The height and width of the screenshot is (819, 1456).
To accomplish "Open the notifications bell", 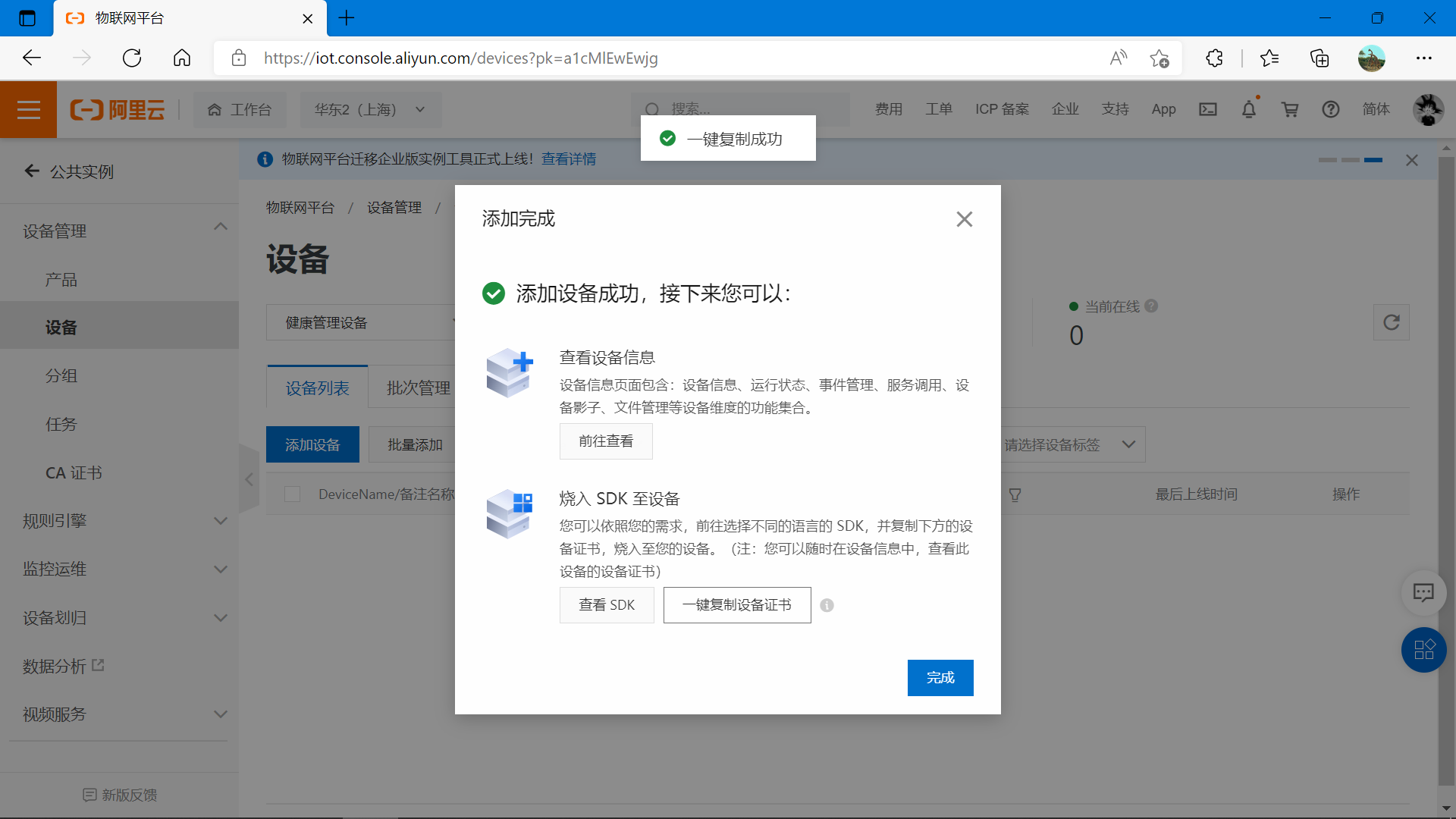I will point(1249,109).
